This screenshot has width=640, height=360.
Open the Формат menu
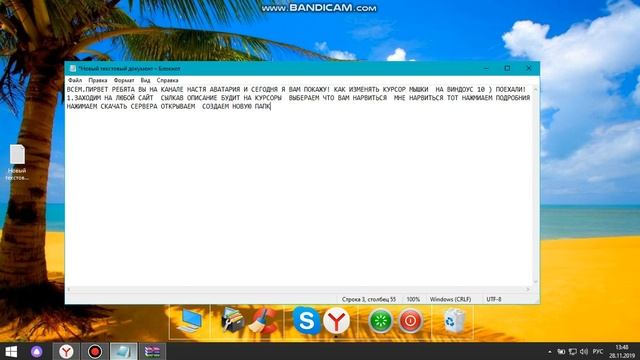(124, 80)
